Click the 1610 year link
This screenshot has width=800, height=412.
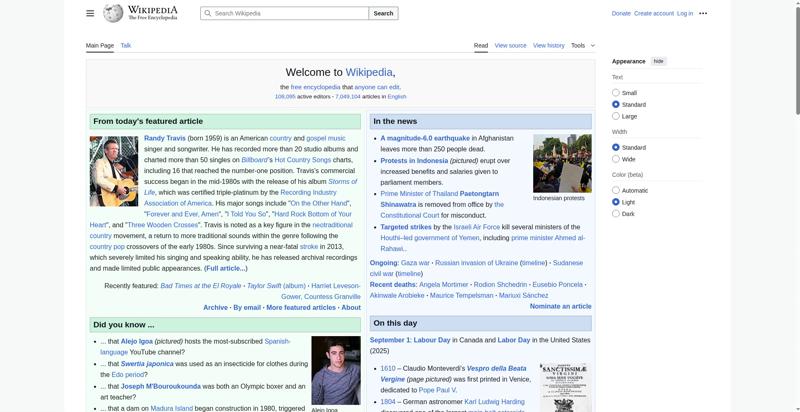click(x=388, y=368)
